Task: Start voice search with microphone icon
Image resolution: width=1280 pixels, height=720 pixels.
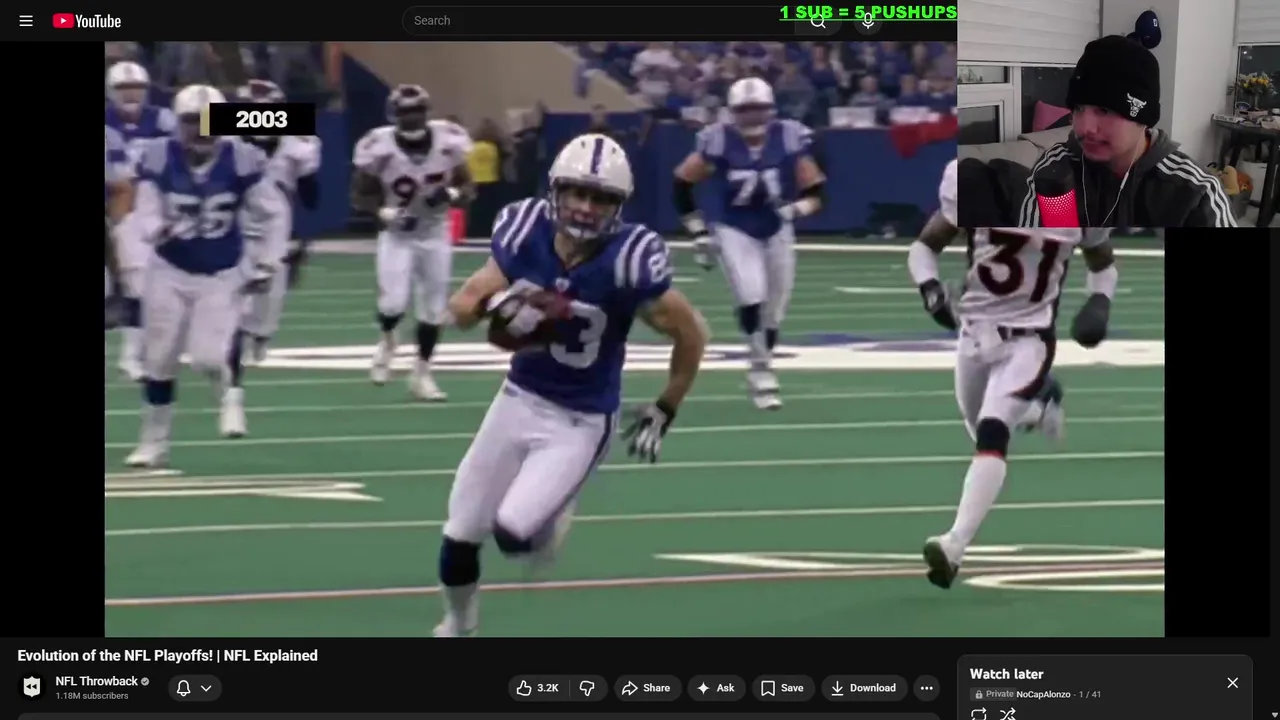Action: point(868,20)
